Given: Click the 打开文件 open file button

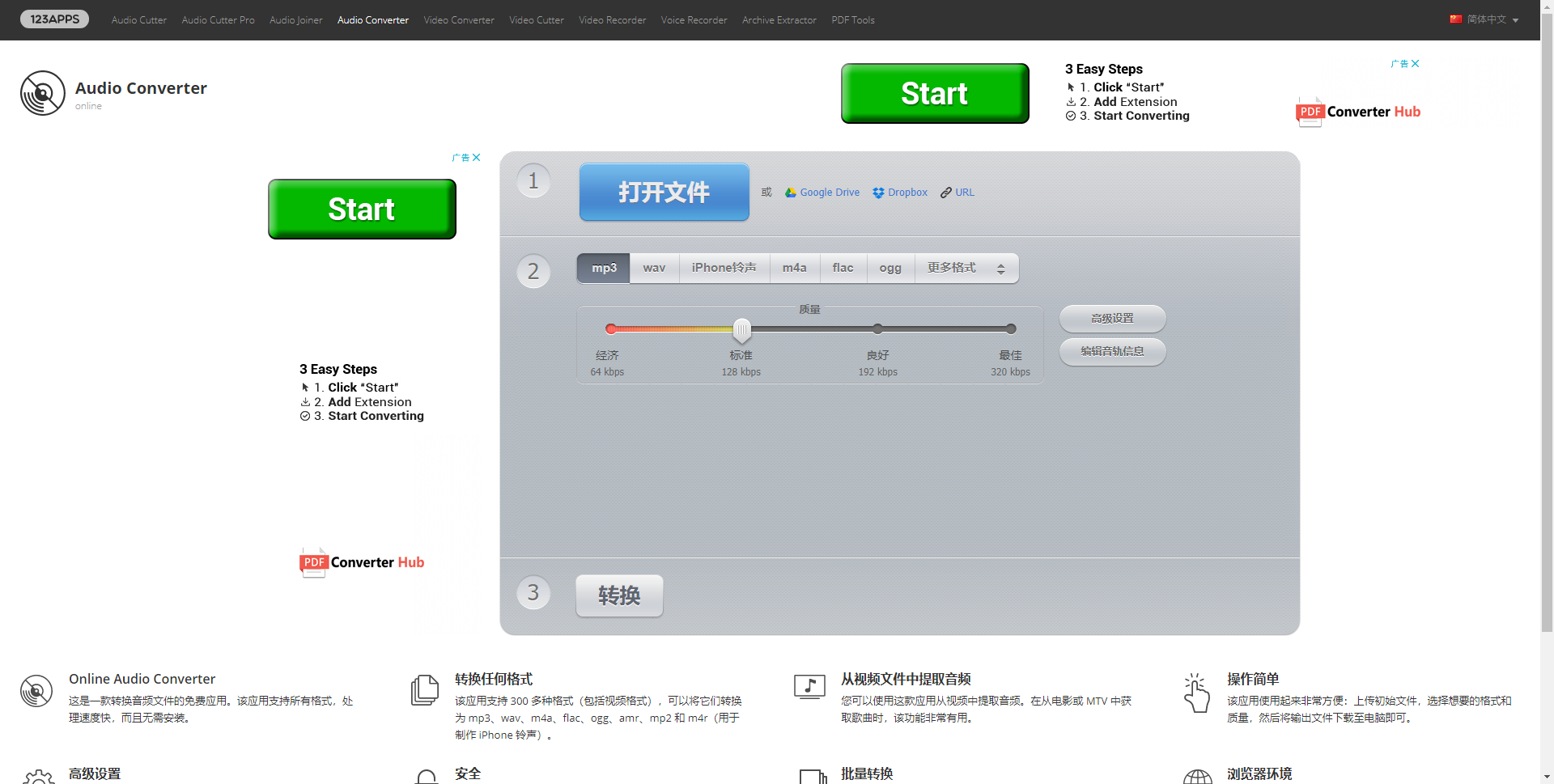Looking at the screenshot, I should [664, 192].
